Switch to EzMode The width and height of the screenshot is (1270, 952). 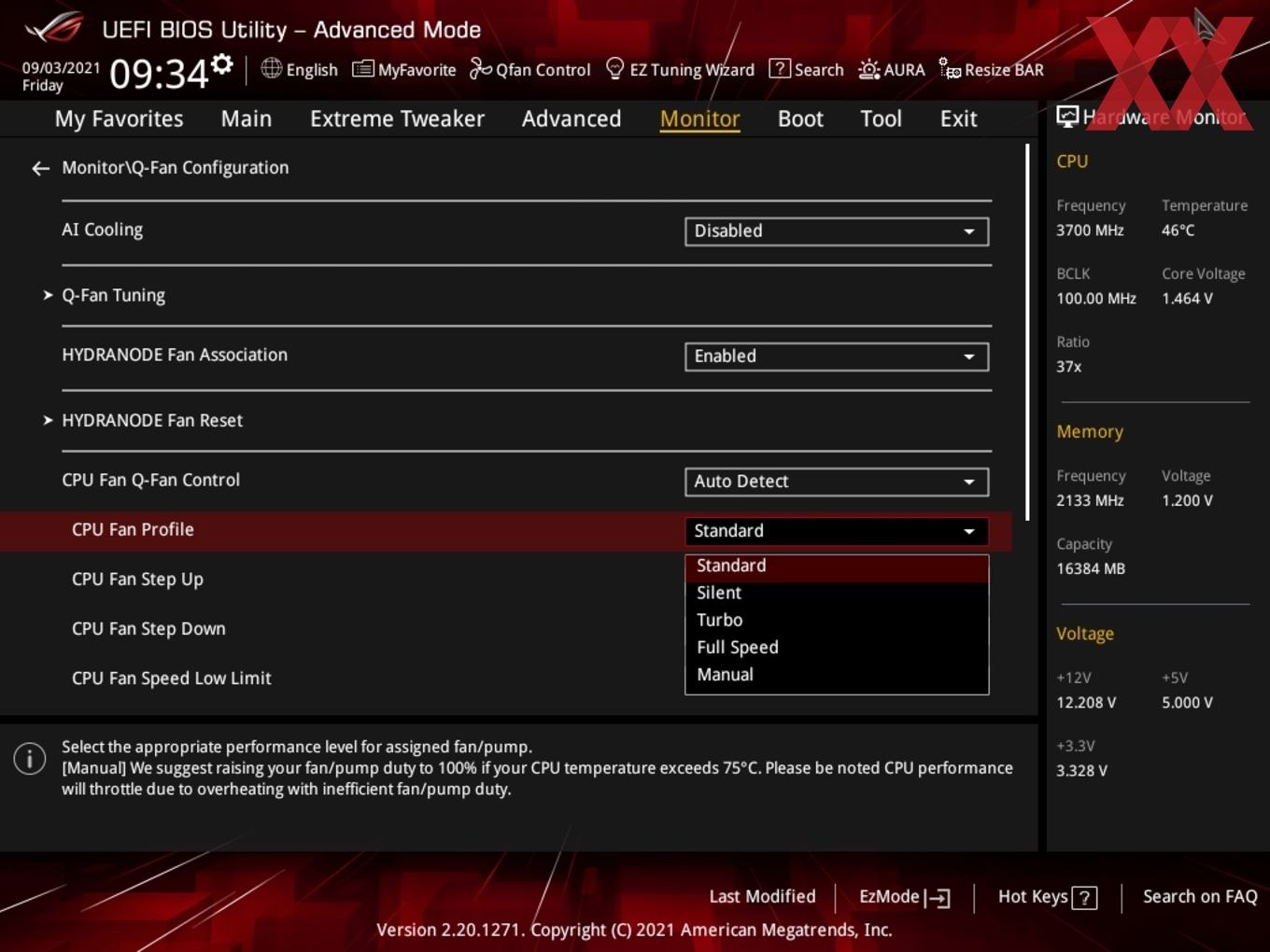[904, 897]
